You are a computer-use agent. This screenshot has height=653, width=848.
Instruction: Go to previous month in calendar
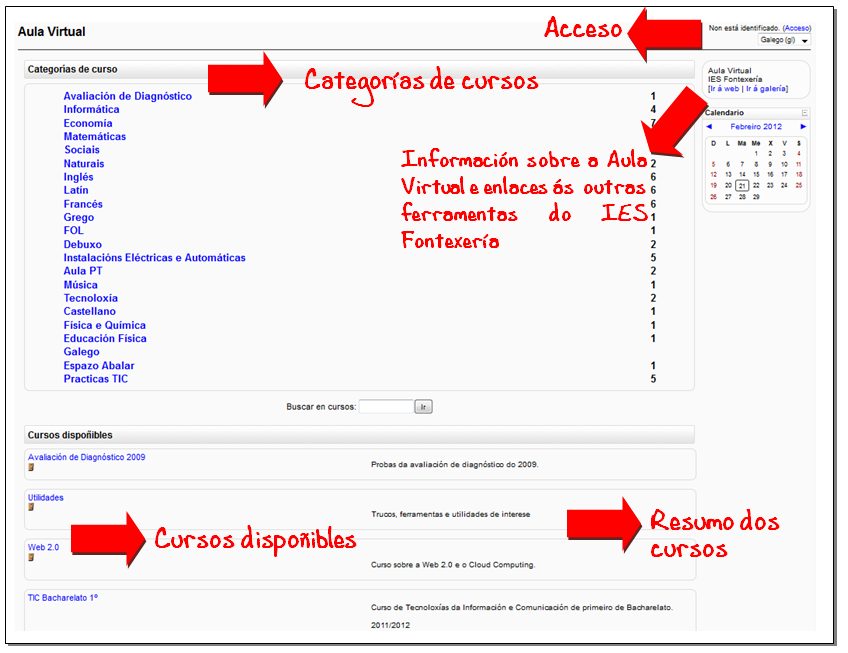(709, 127)
